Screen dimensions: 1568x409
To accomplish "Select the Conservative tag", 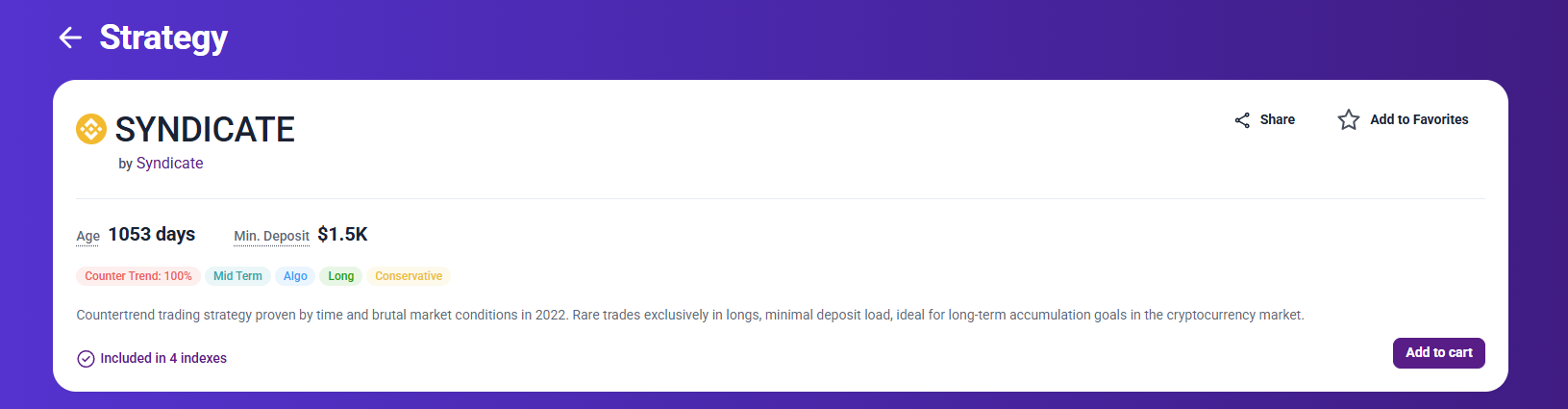I will pos(409,276).
